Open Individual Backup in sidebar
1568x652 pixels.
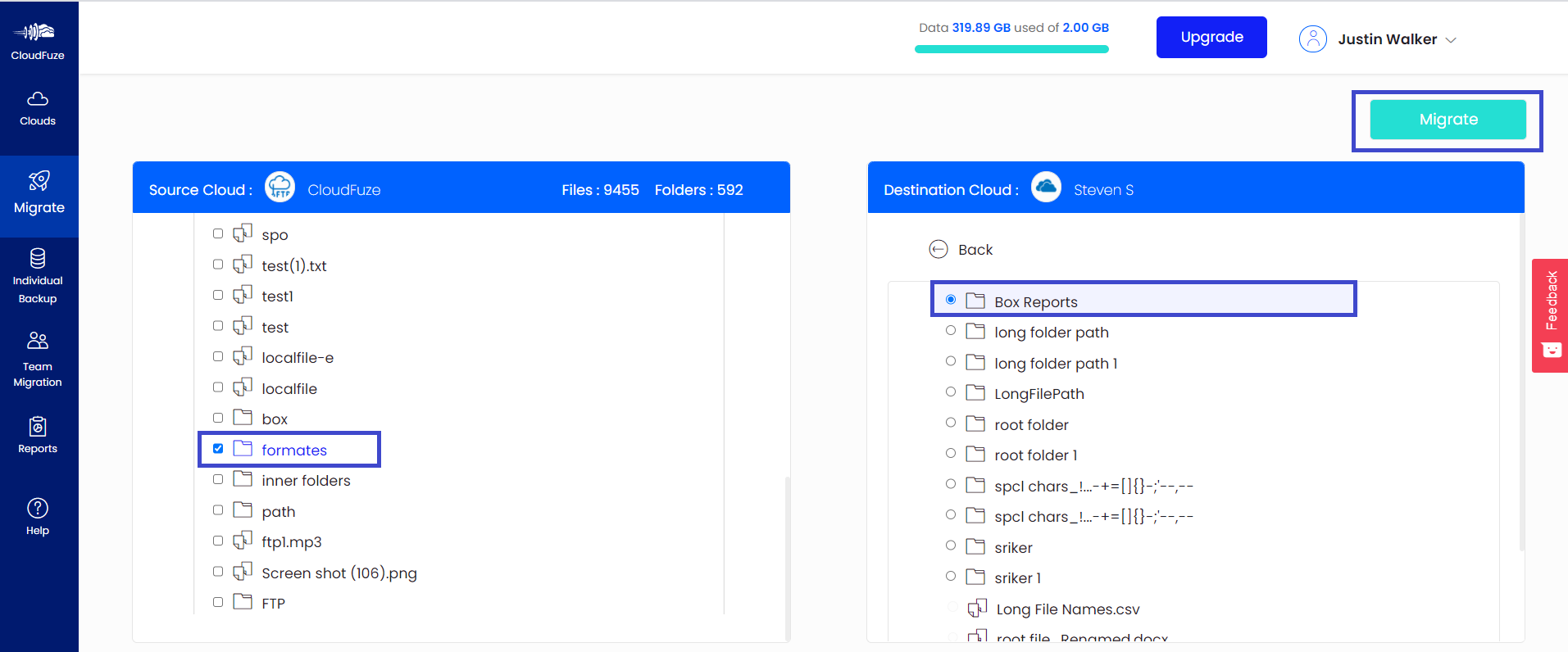[x=38, y=276]
